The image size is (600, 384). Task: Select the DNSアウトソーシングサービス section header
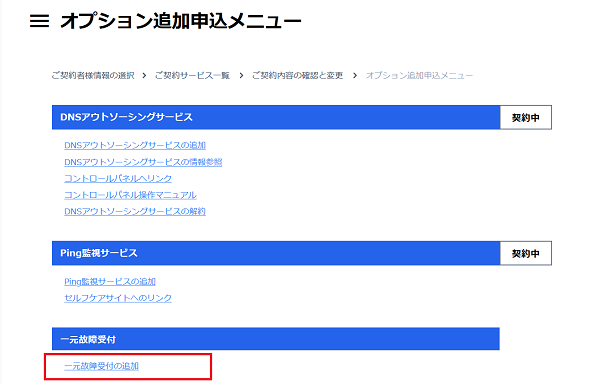(x=276, y=117)
